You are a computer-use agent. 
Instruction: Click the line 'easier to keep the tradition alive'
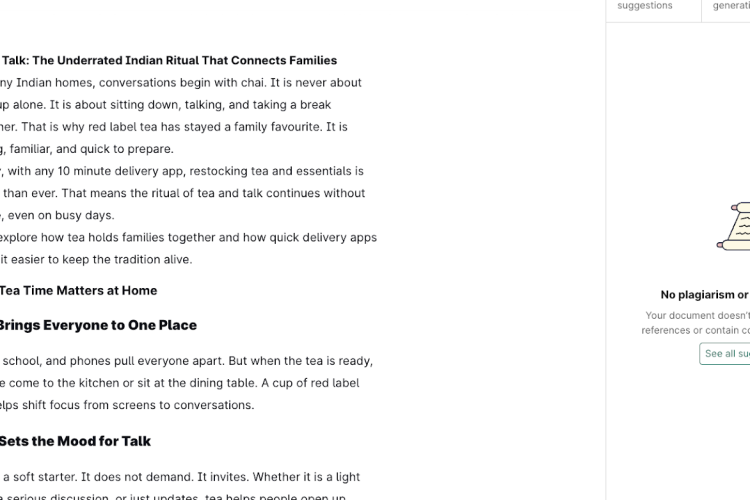pos(96,259)
